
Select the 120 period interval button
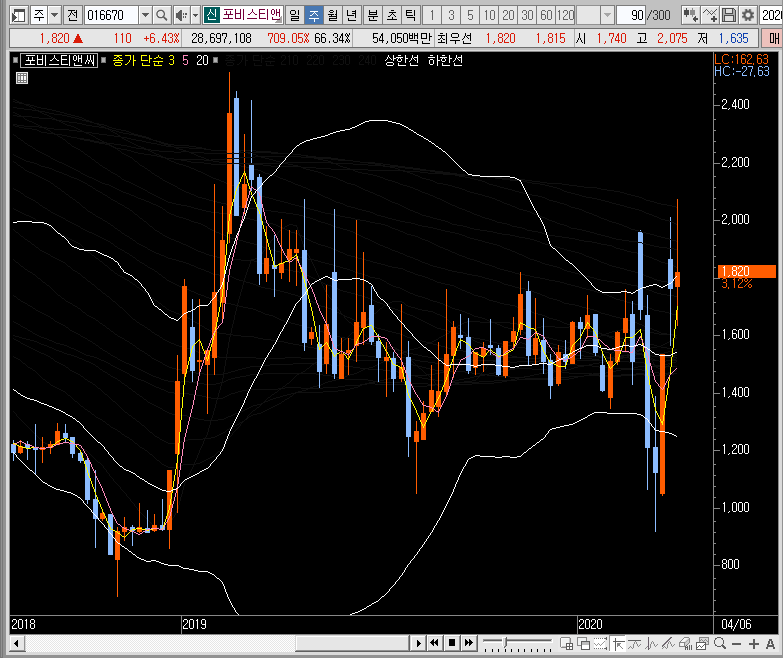(x=565, y=15)
